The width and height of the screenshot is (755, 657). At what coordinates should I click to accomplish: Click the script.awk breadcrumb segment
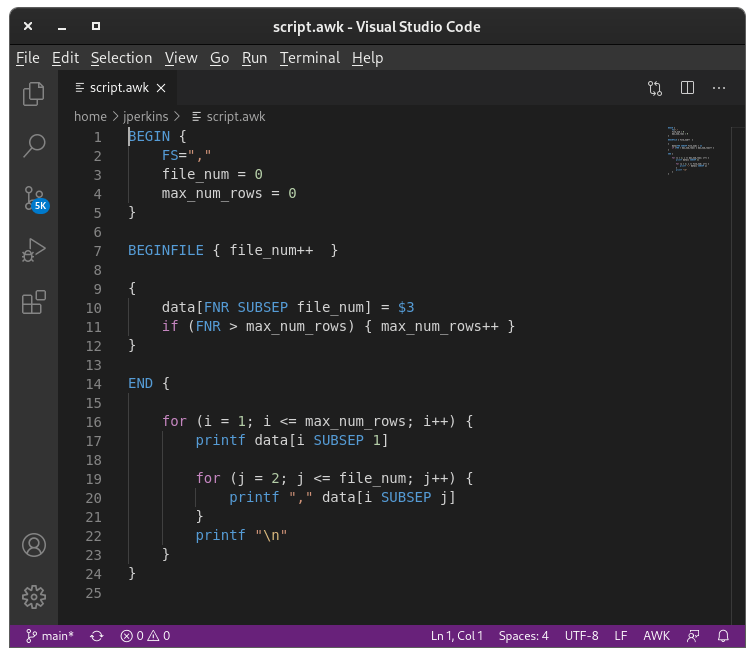(229, 117)
